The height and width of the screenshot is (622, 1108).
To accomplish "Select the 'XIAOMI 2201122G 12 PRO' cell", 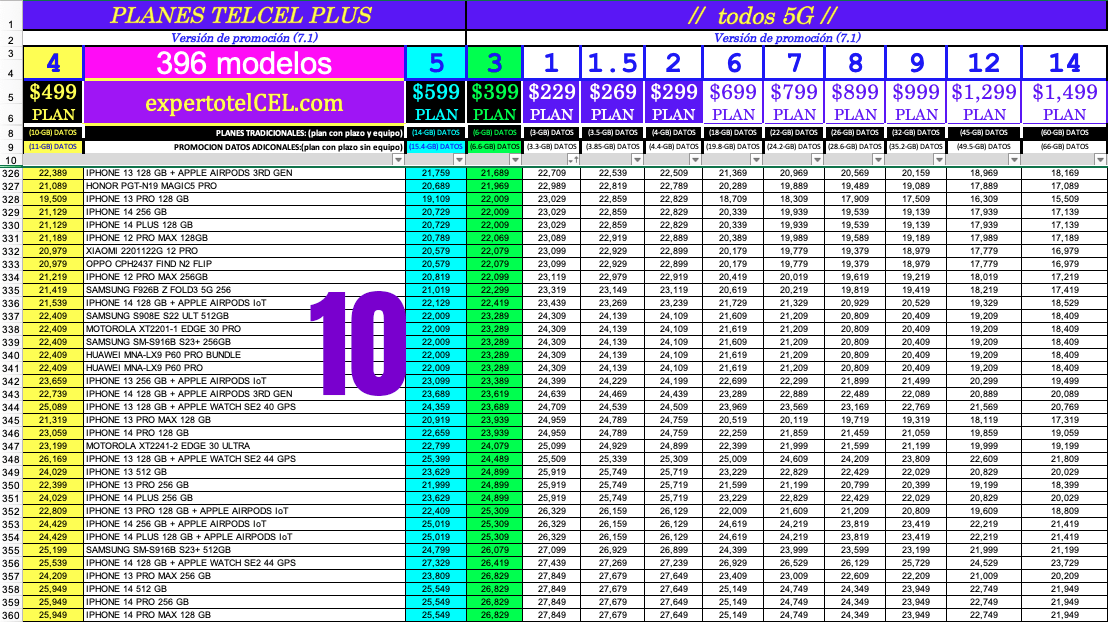I will [244, 251].
